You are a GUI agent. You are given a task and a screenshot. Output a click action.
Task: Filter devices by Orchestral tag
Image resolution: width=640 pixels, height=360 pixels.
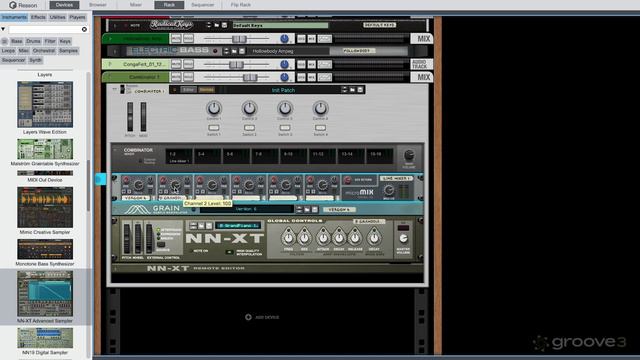(x=44, y=51)
